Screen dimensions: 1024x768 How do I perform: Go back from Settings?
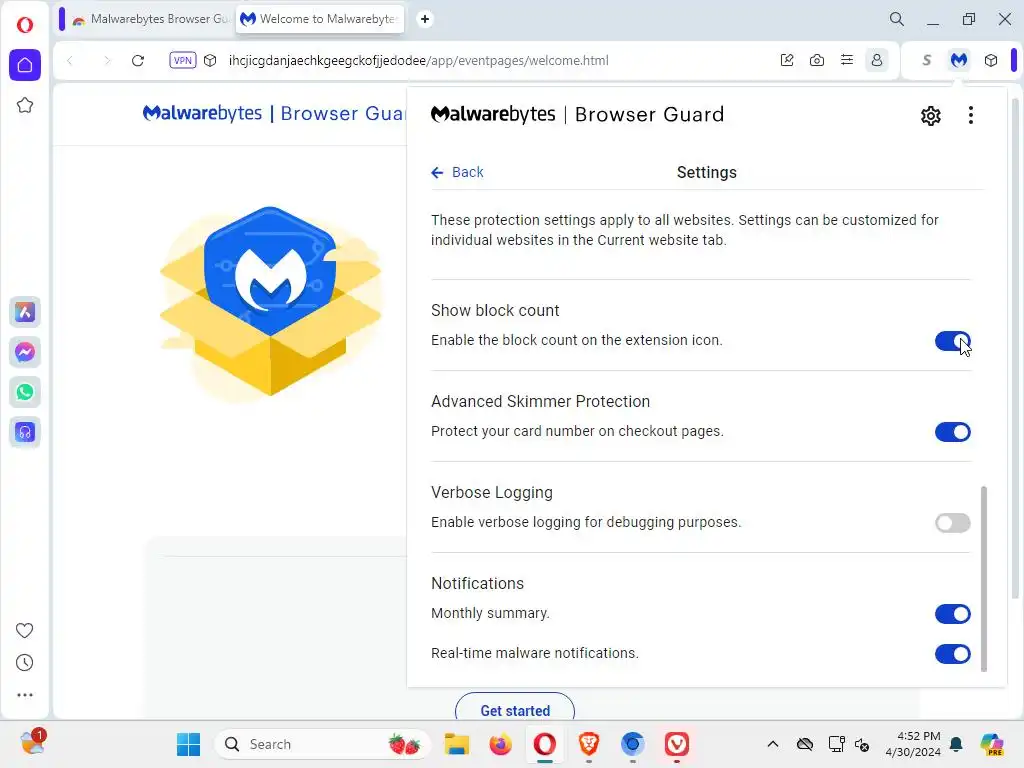tap(457, 172)
